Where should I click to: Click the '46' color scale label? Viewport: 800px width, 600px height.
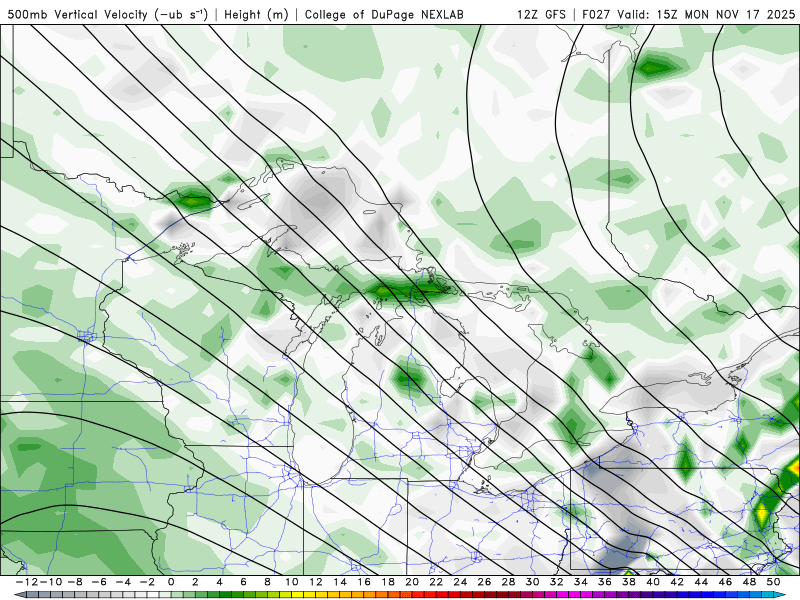pos(725,582)
